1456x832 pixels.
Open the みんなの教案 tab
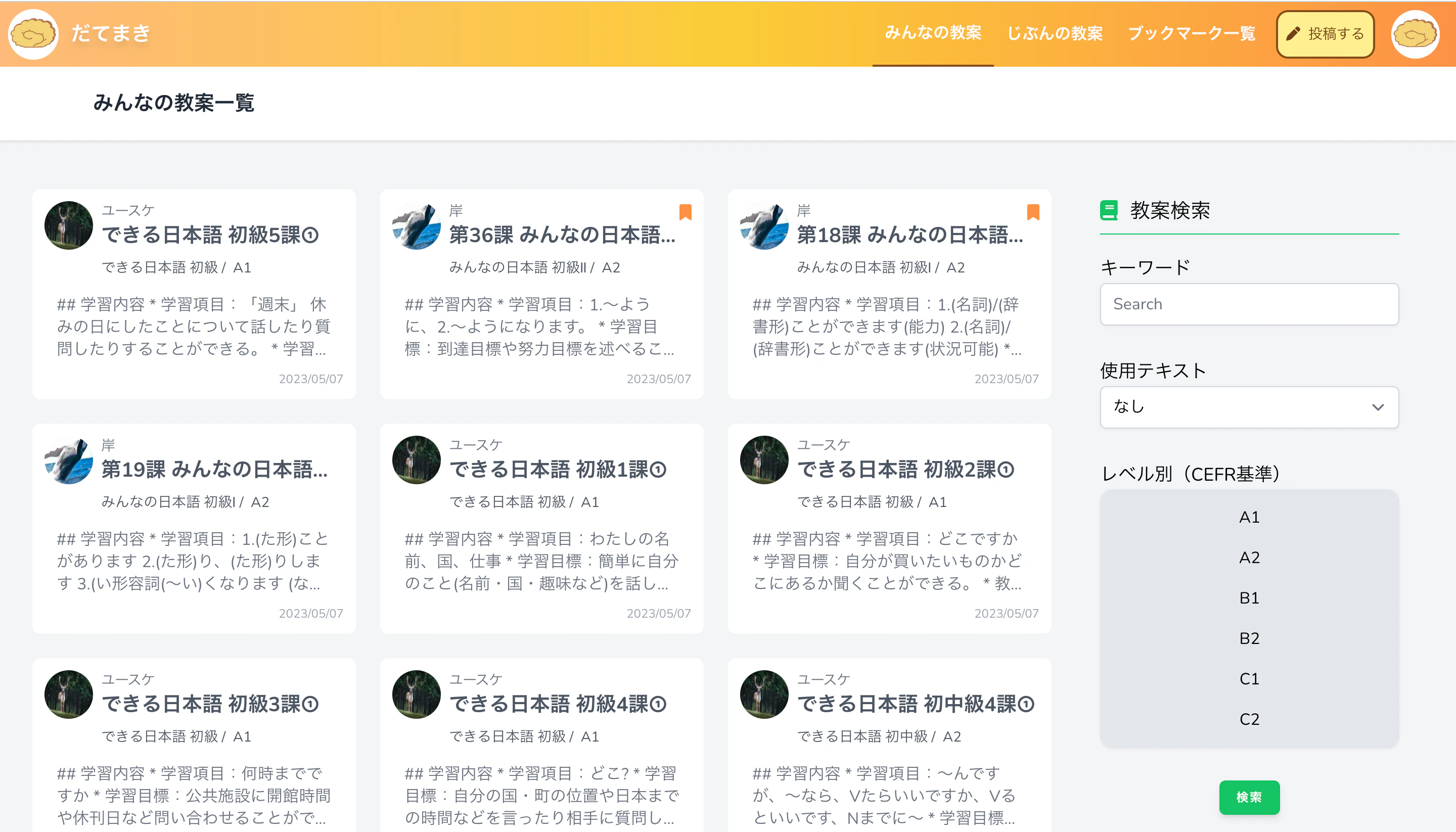[x=933, y=33]
